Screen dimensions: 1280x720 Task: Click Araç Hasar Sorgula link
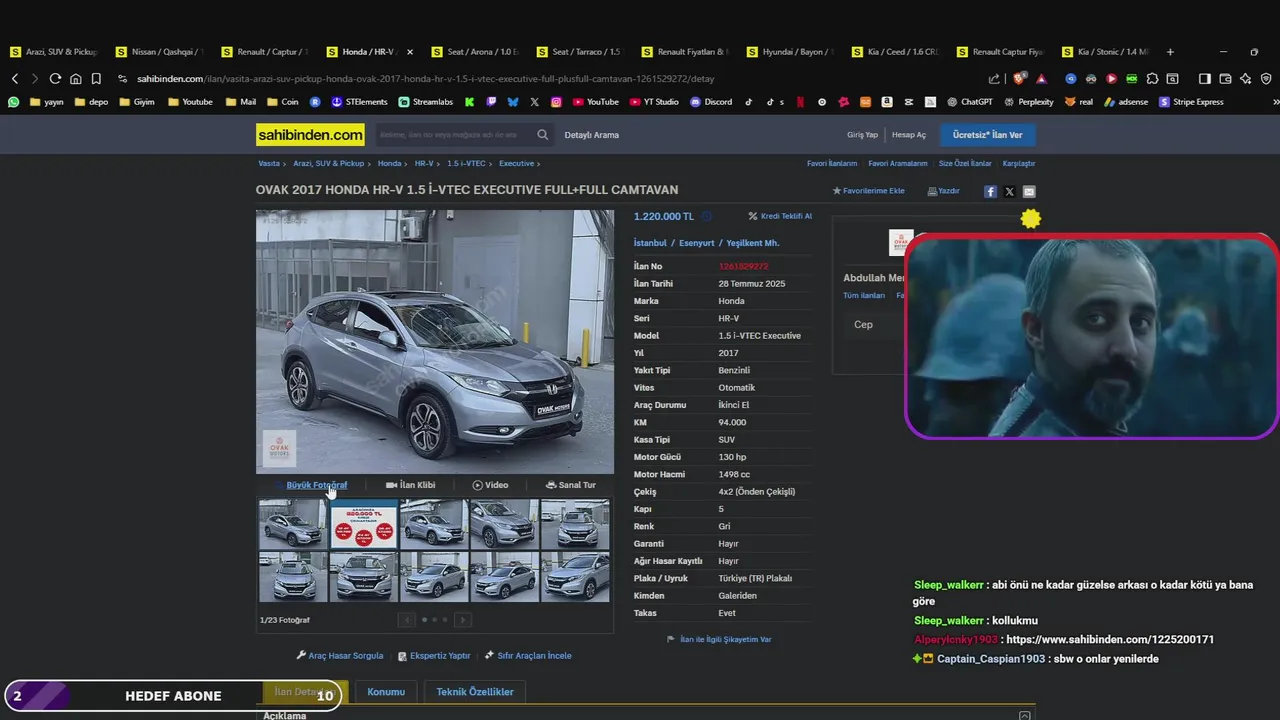click(340, 656)
